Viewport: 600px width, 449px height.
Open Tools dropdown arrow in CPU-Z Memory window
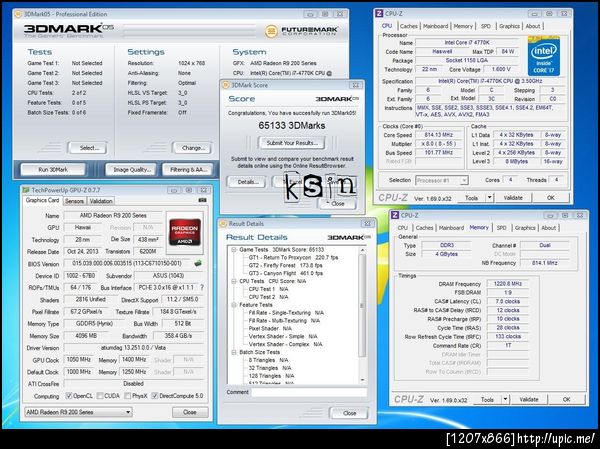pos(505,400)
